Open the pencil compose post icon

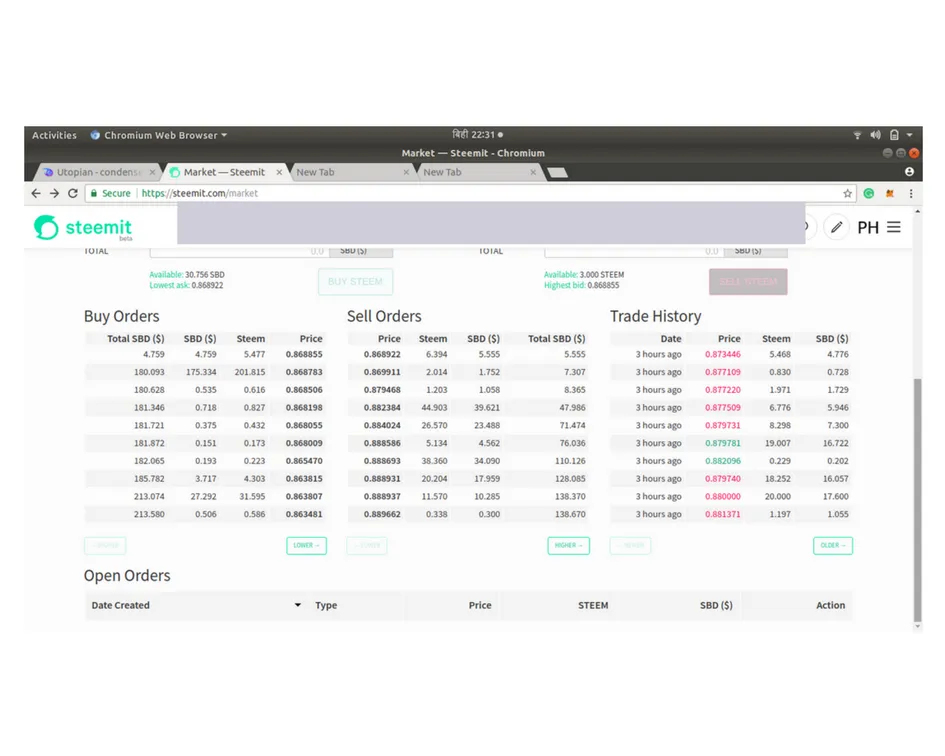(837, 227)
